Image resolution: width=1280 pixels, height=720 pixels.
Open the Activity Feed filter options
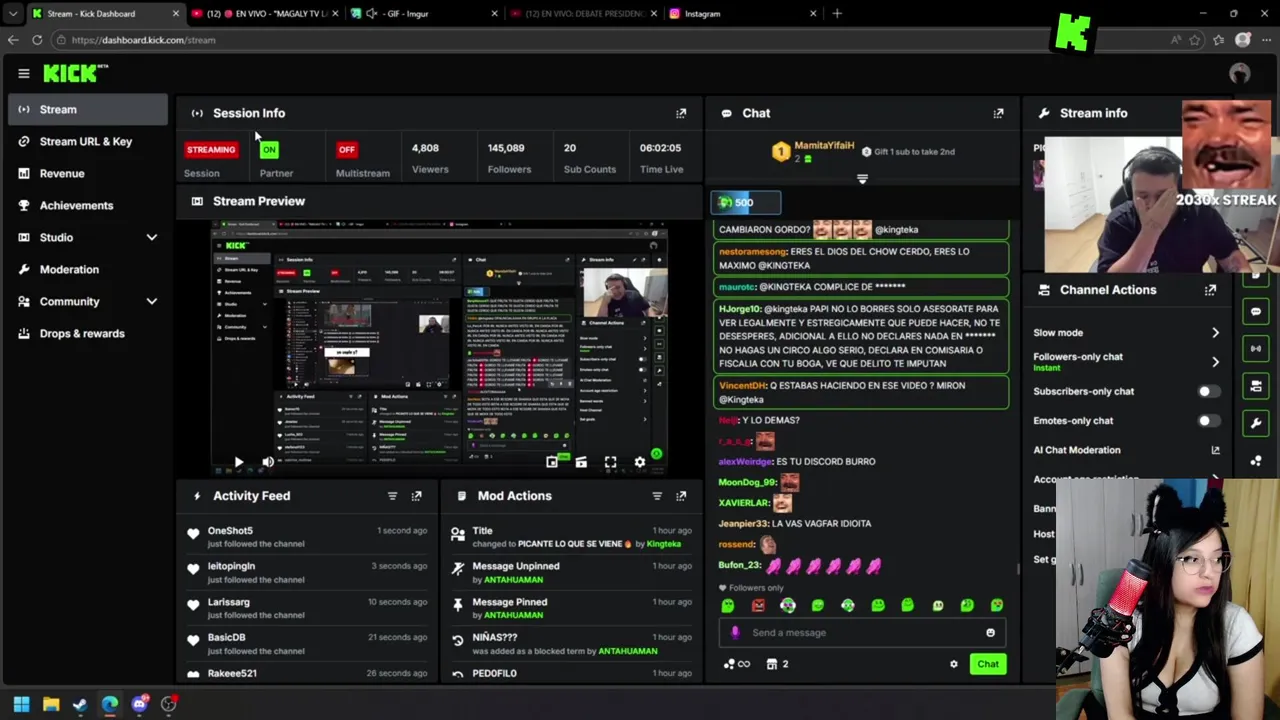pyautogui.click(x=392, y=496)
